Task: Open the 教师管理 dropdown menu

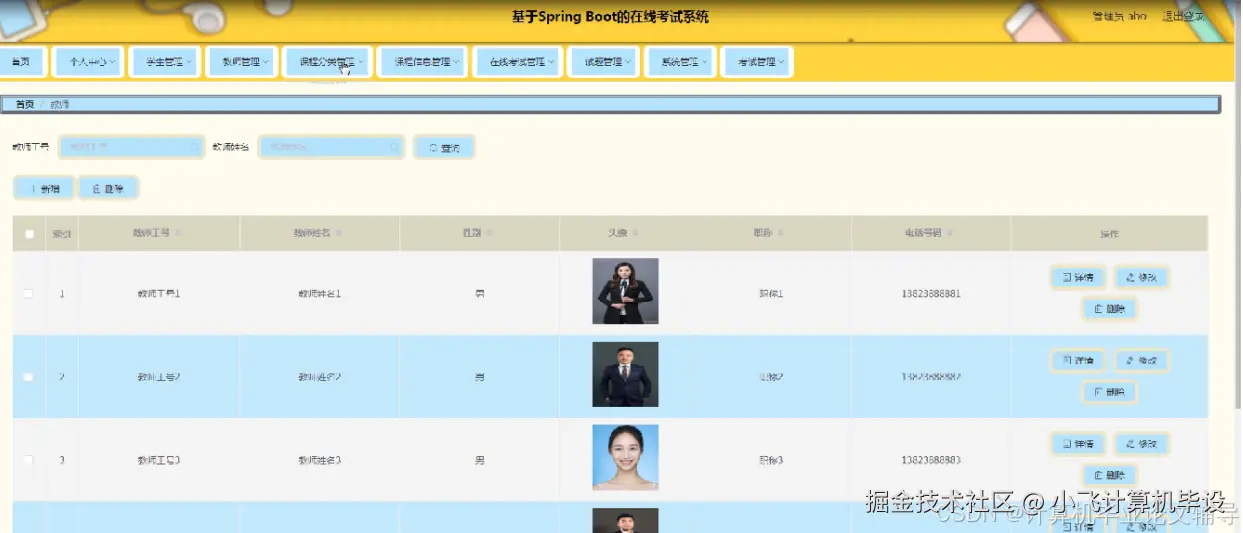Action: [x=241, y=62]
